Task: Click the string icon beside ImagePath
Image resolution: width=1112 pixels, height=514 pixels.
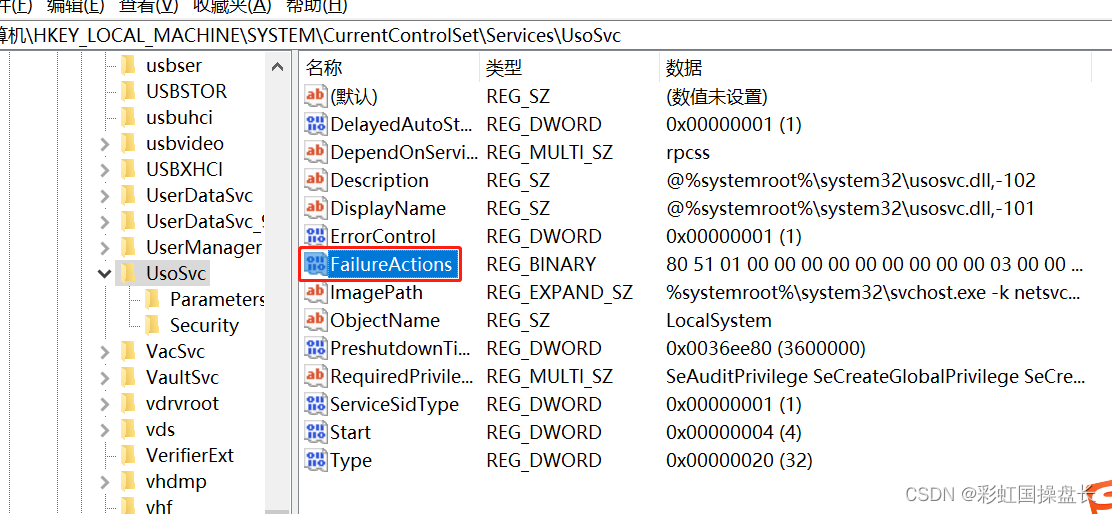Action: point(316,293)
